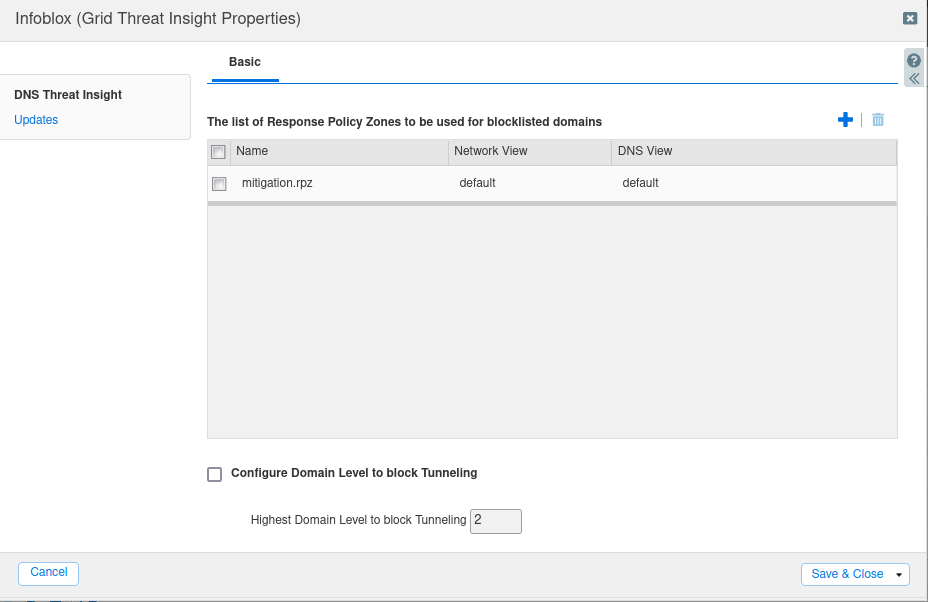The image size is (928, 602).
Task: Select DNS Threat Insight in sidebar
Action: [x=68, y=95]
